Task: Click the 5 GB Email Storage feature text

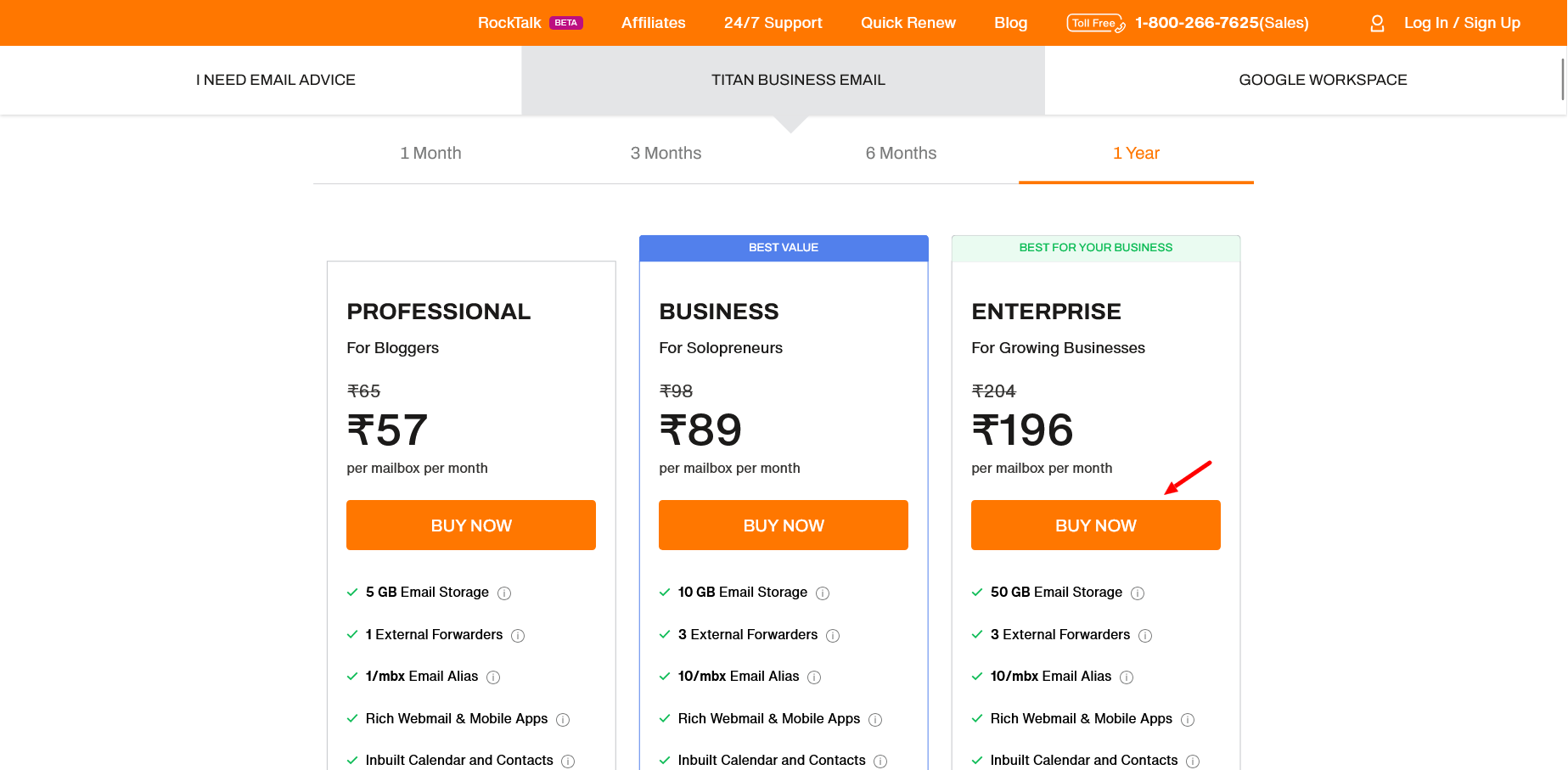Action: tap(427, 593)
